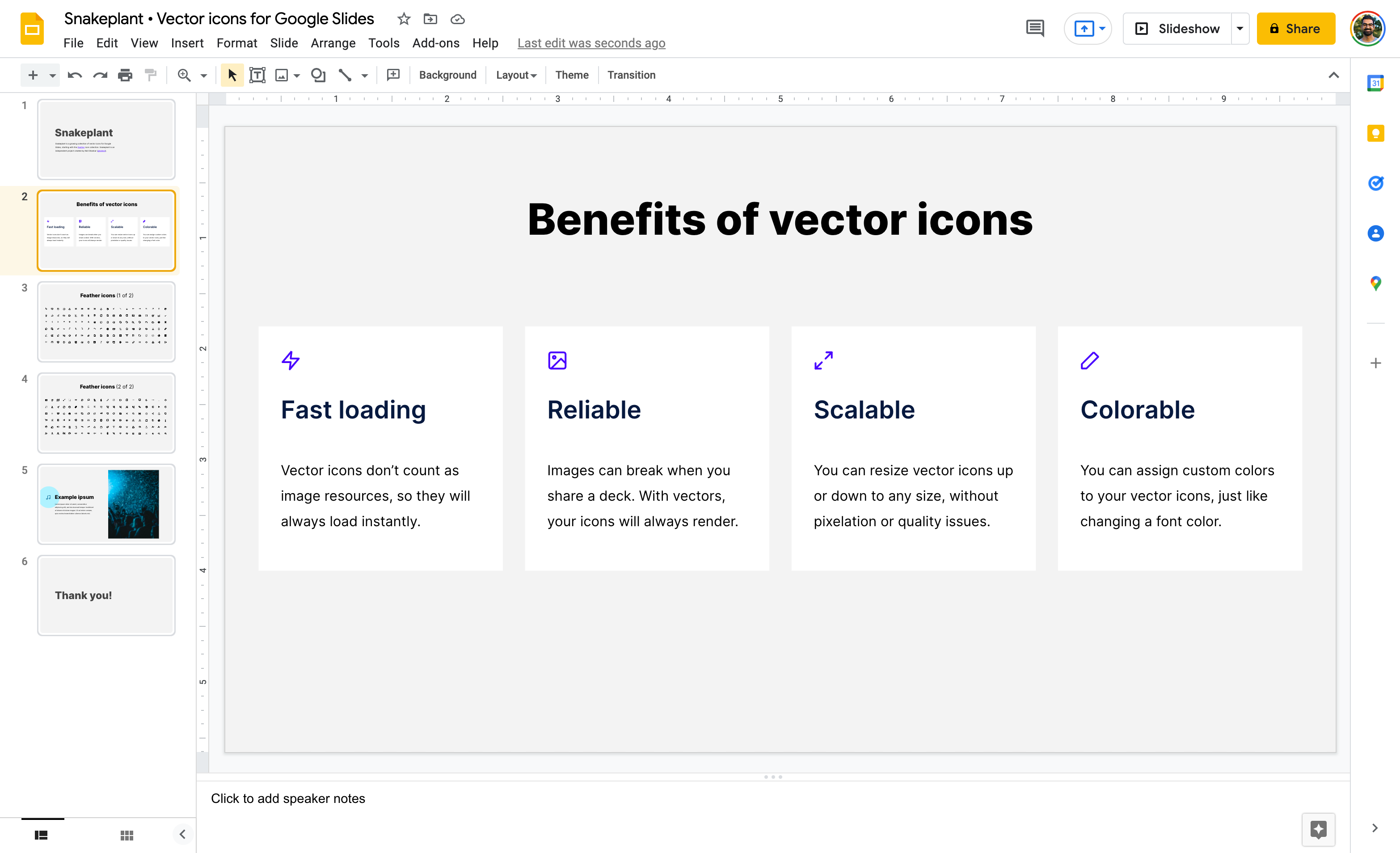
Task: Open comment history icon
Action: (x=1035, y=29)
